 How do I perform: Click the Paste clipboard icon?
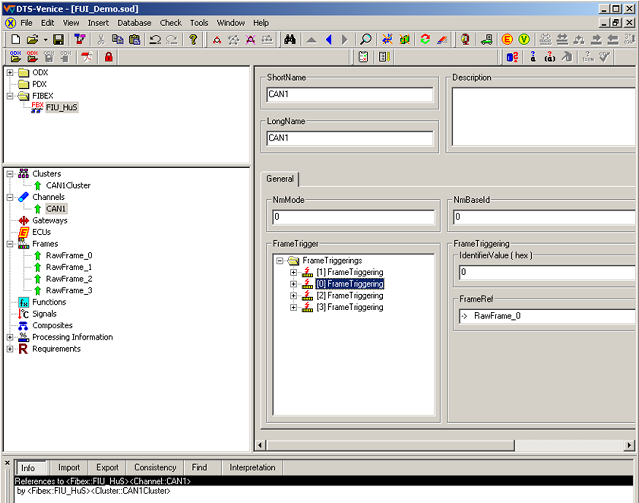pos(134,40)
